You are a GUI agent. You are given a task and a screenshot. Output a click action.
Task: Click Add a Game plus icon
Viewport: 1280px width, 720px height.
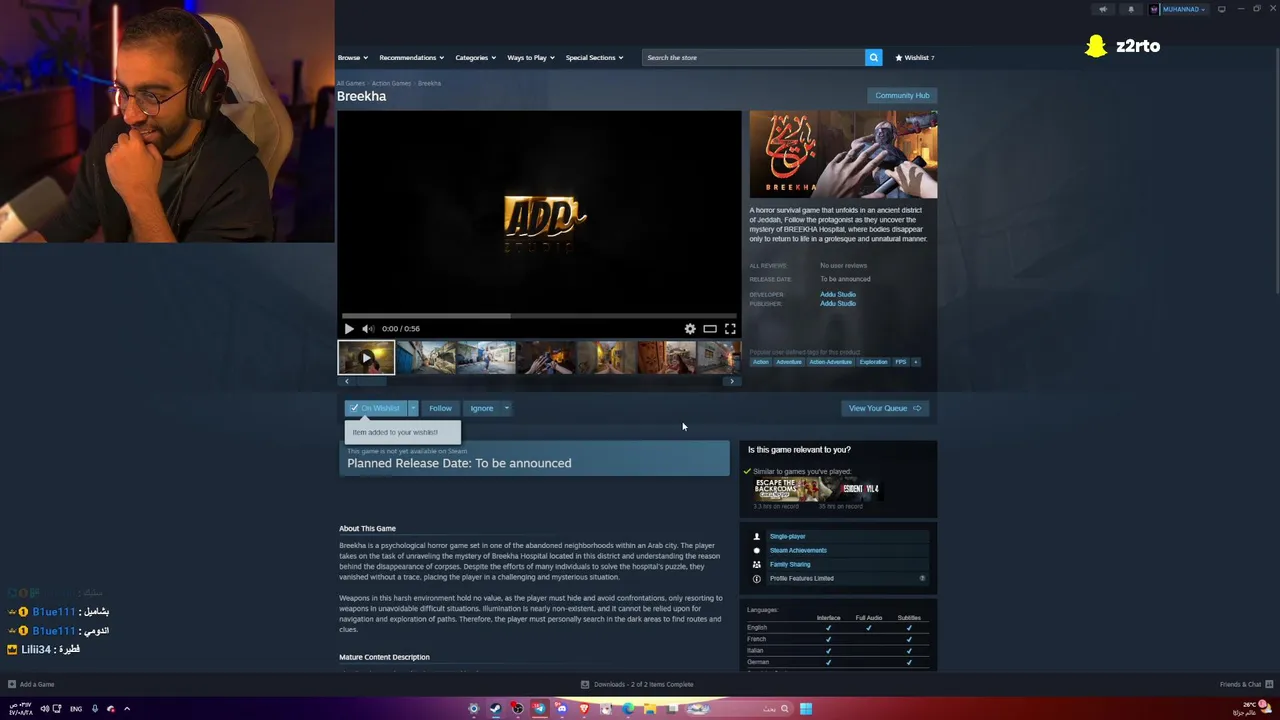(12, 685)
